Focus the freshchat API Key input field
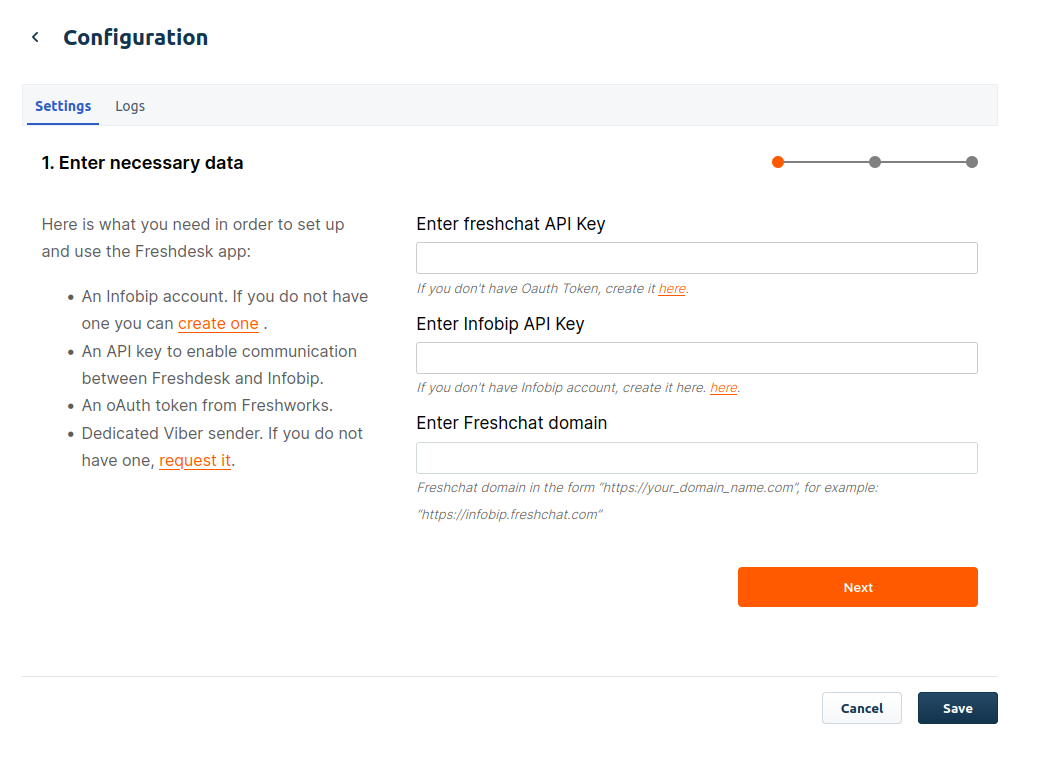Screen dimensions: 1056x763 [696, 258]
